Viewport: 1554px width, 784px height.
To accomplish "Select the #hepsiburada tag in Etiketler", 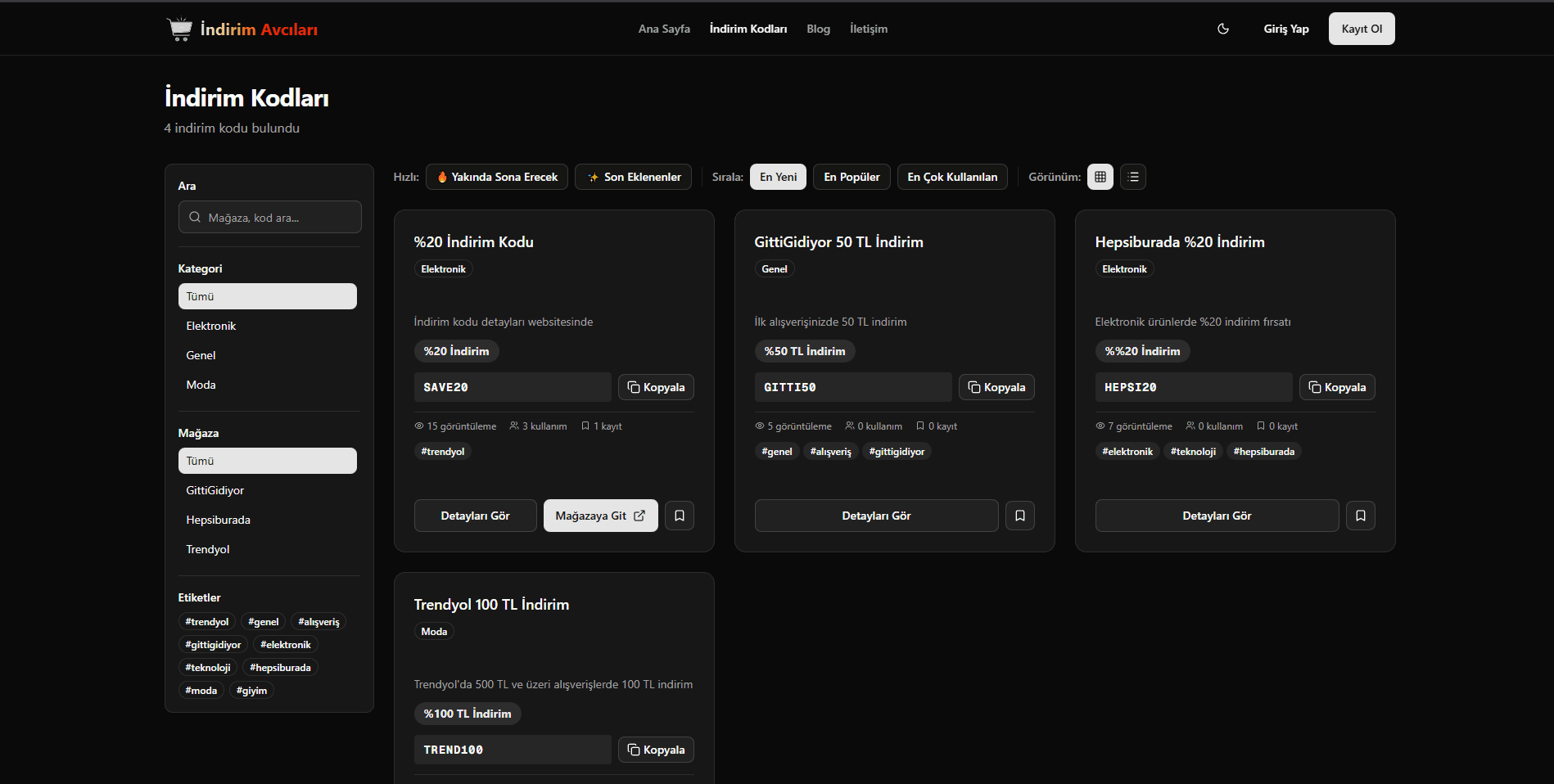I will click(280, 668).
